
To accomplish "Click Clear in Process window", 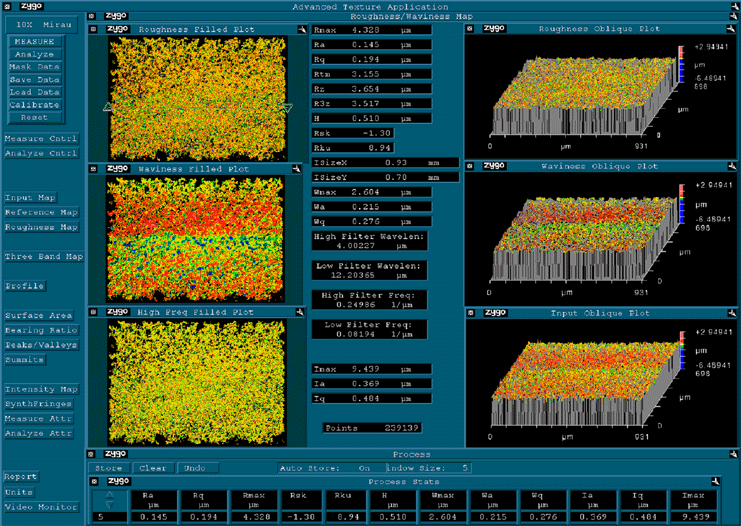I will [x=153, y=468].
